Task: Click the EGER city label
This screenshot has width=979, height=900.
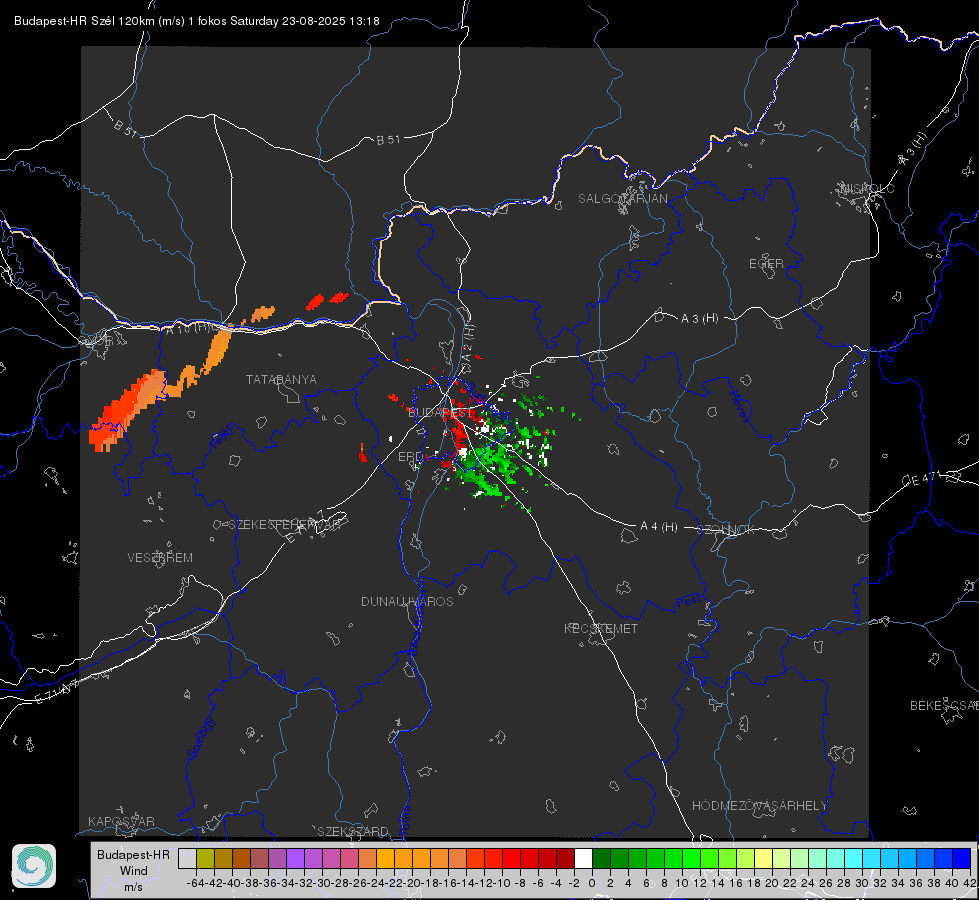Action: (x=766, y=264)
